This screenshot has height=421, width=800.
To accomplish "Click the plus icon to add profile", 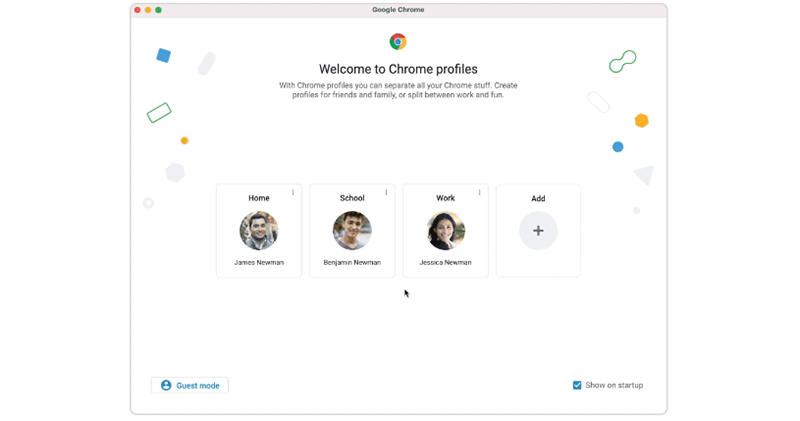I will point(538,231).
